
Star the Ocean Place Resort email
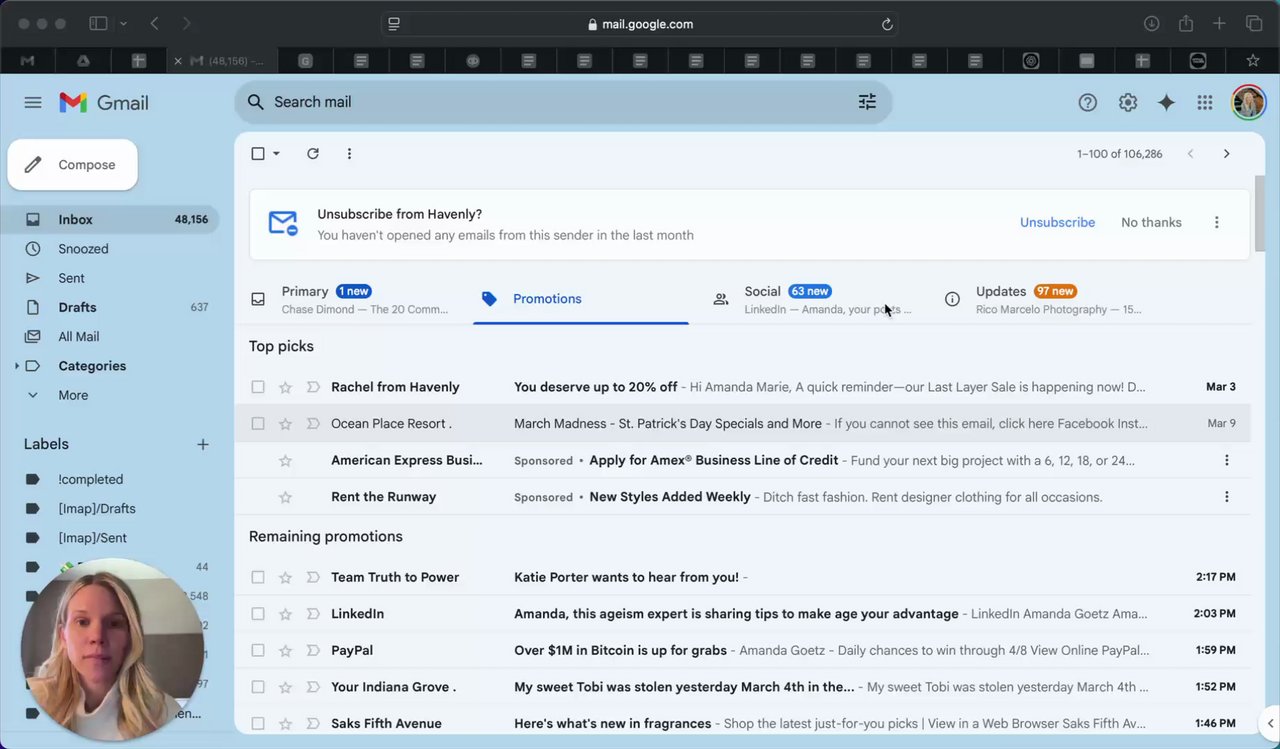pos(285,424)
